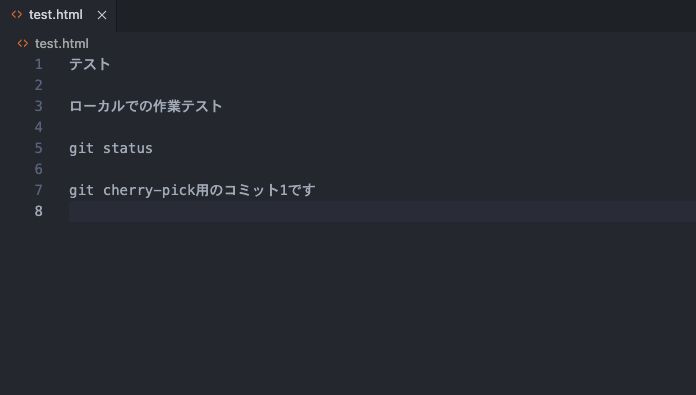Click line number 8 in the gutter

coord(39,211)
